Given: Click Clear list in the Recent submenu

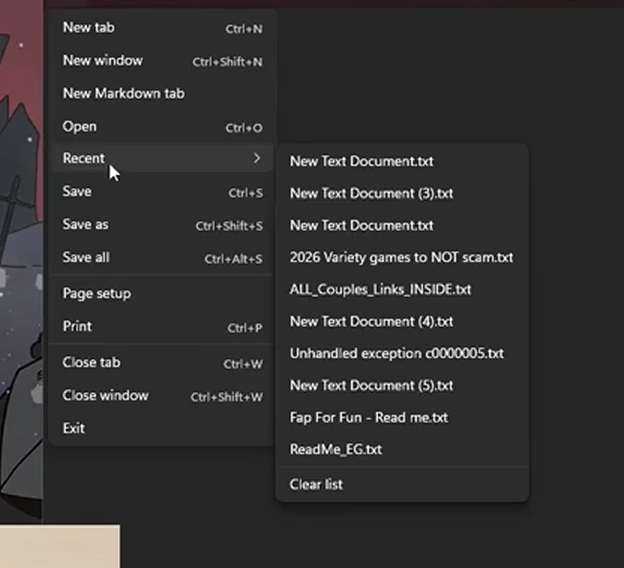Looking at the screenshot, I should 402,484.
